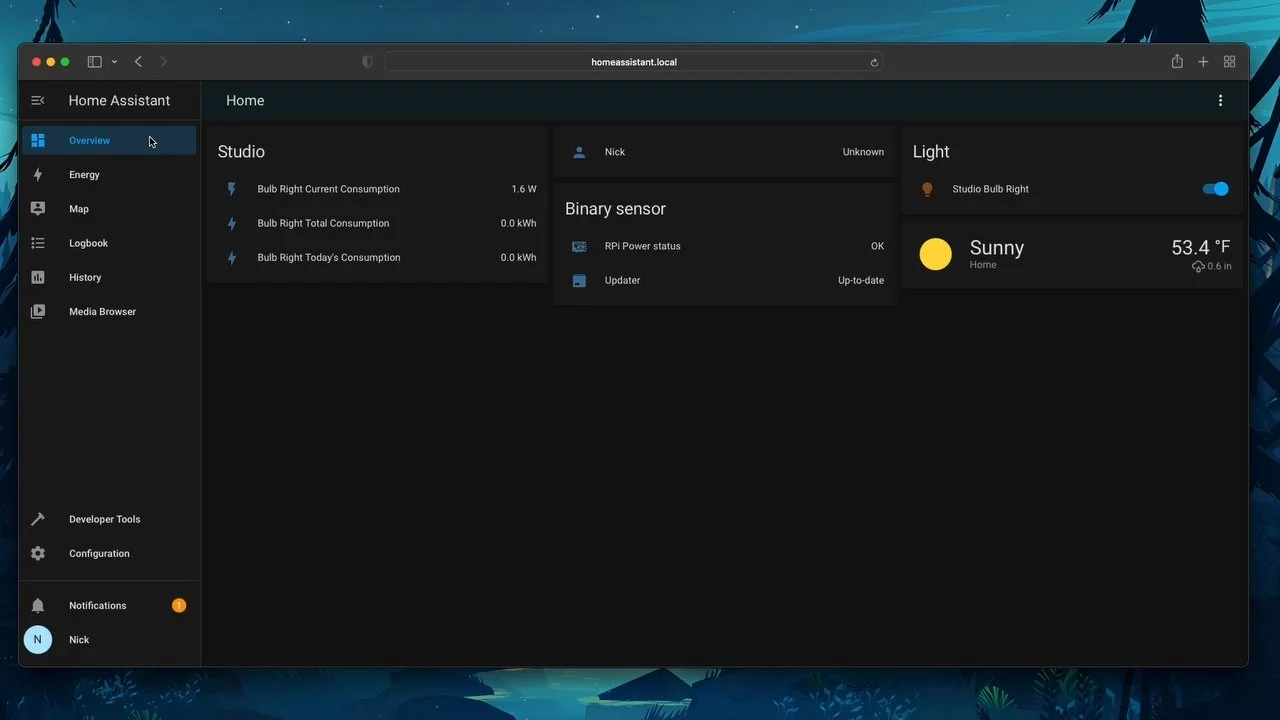Screen dimensions: 1280x720
Task: Open the History sidebar item
Action: pos(110,277)
